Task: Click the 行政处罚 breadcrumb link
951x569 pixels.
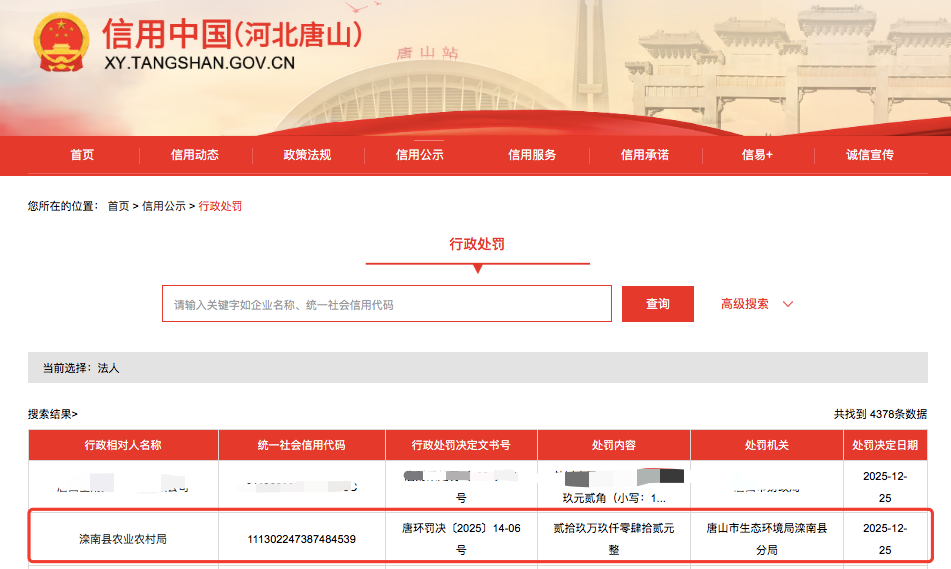Action: pos(221,206)
